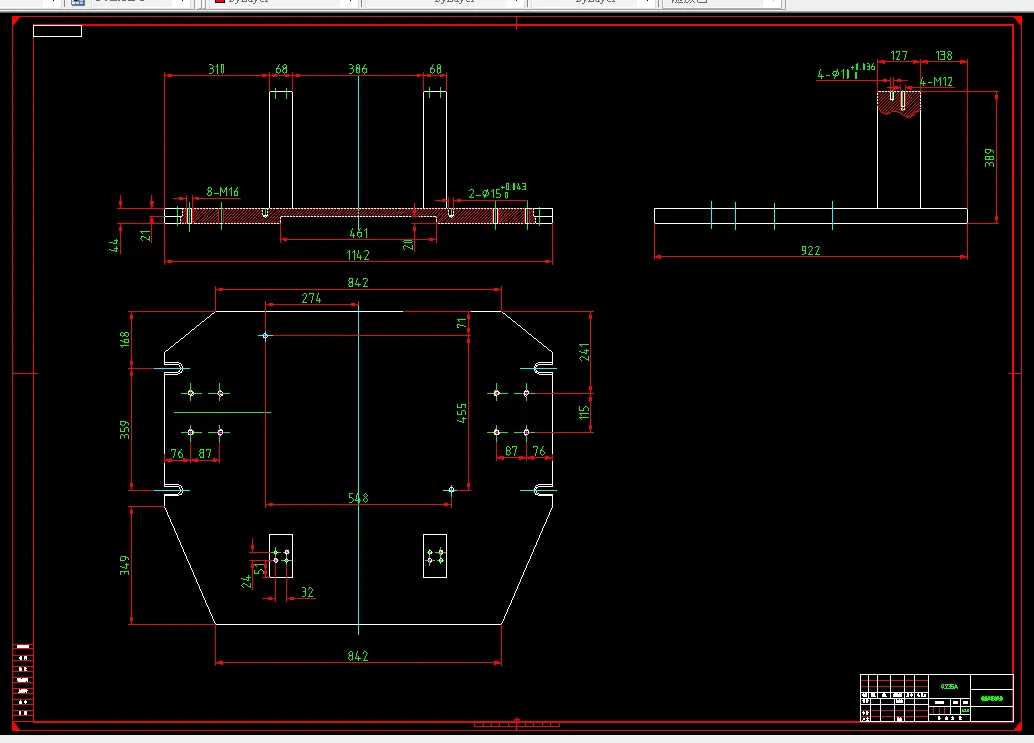Select the 386 dimension text
The width and height of the screenshot is (1034, 743).
(357, 69)
